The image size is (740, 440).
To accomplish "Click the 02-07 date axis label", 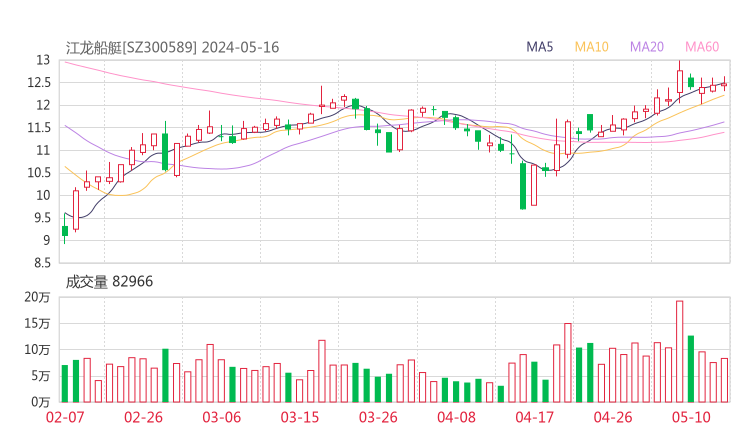I will [x=65, y=417].
